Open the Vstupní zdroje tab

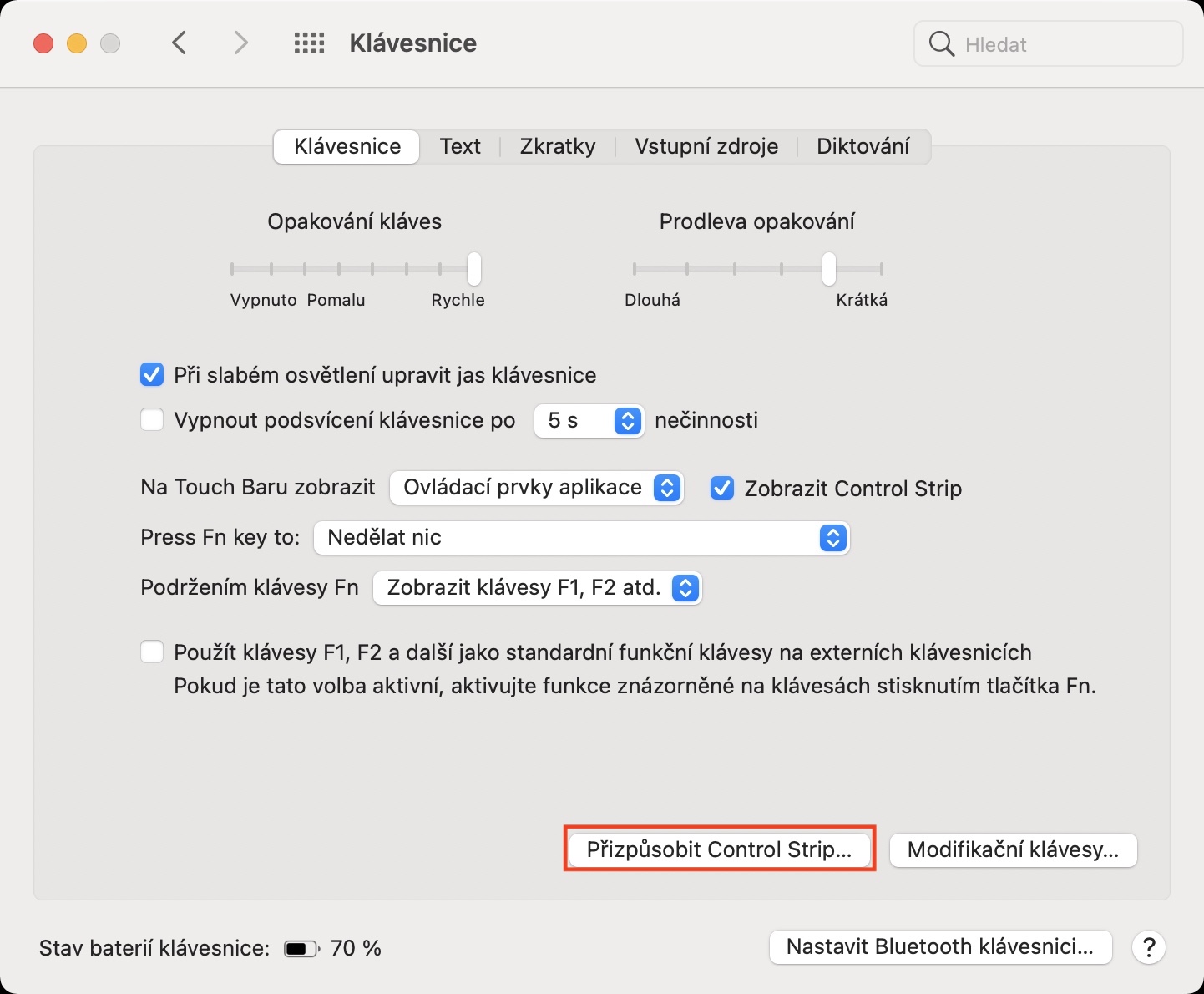(706, 147)
